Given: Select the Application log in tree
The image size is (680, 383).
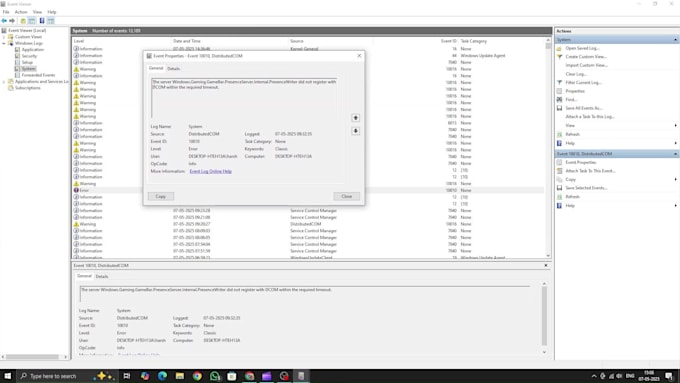Looking at the screenshot, I should pos(33,49).
